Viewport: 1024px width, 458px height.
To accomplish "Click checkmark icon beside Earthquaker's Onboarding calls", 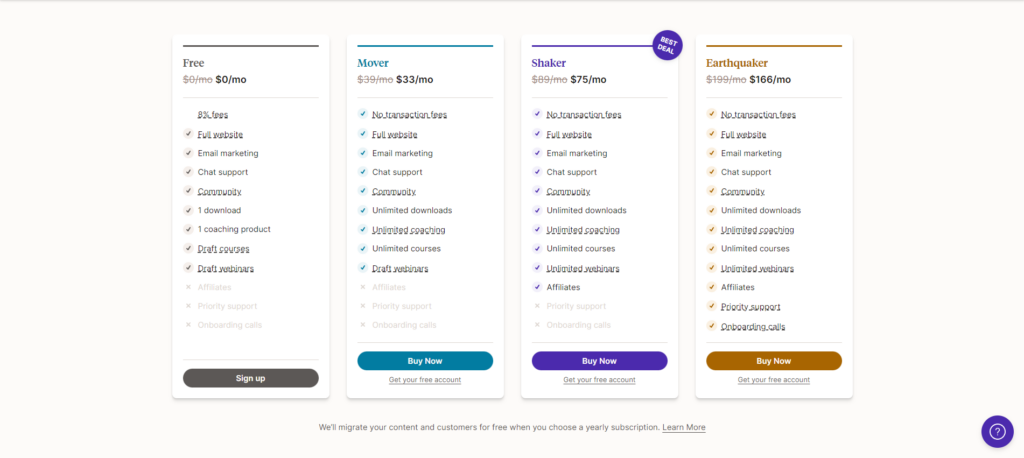I will (x=711, y=325).
